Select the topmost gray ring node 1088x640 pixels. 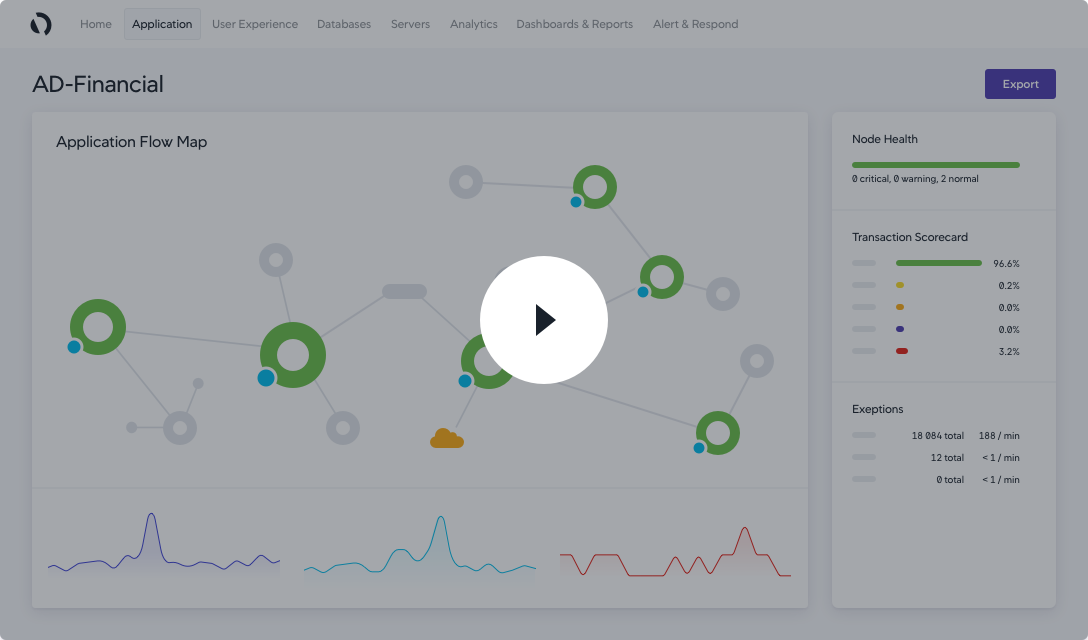tap(465, 182)
